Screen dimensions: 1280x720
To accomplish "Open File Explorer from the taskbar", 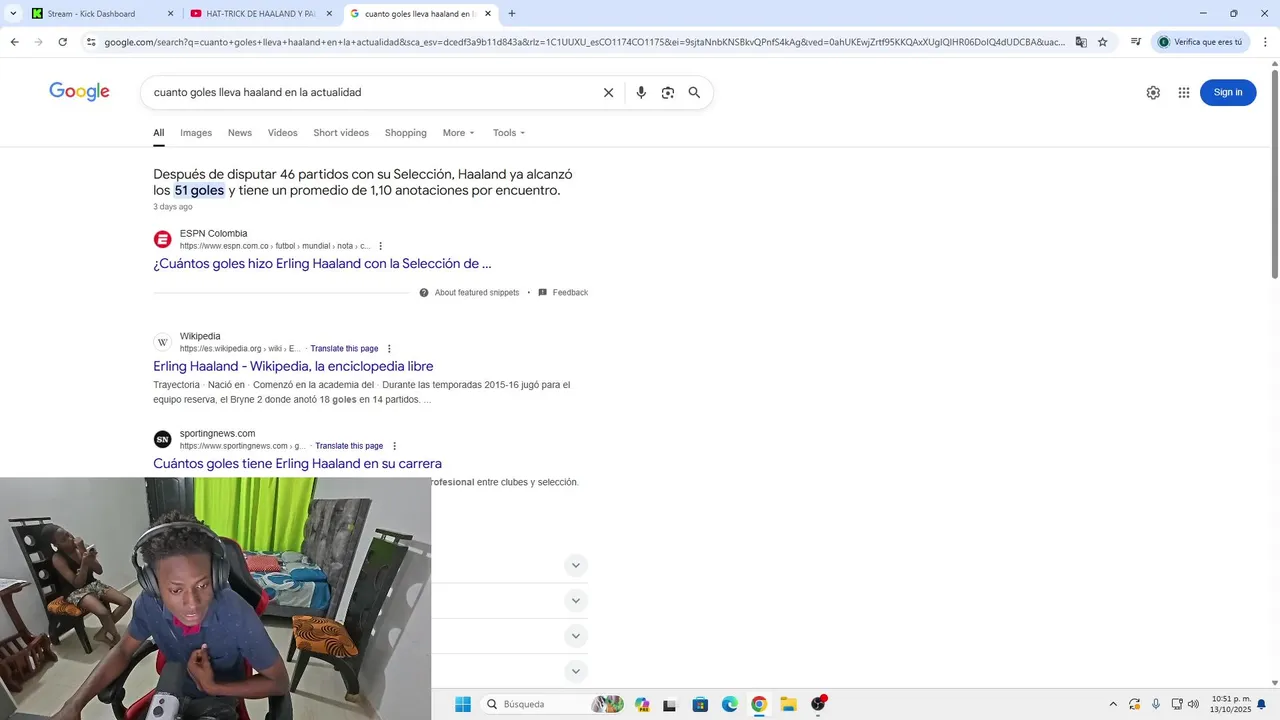I will 788,704.
